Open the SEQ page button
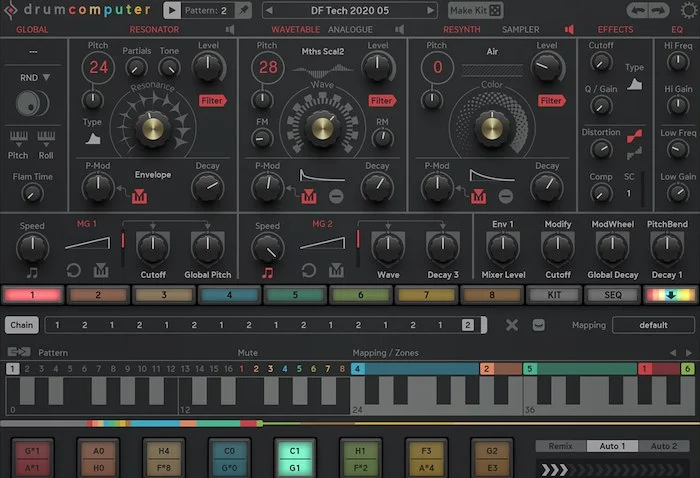 612,295
